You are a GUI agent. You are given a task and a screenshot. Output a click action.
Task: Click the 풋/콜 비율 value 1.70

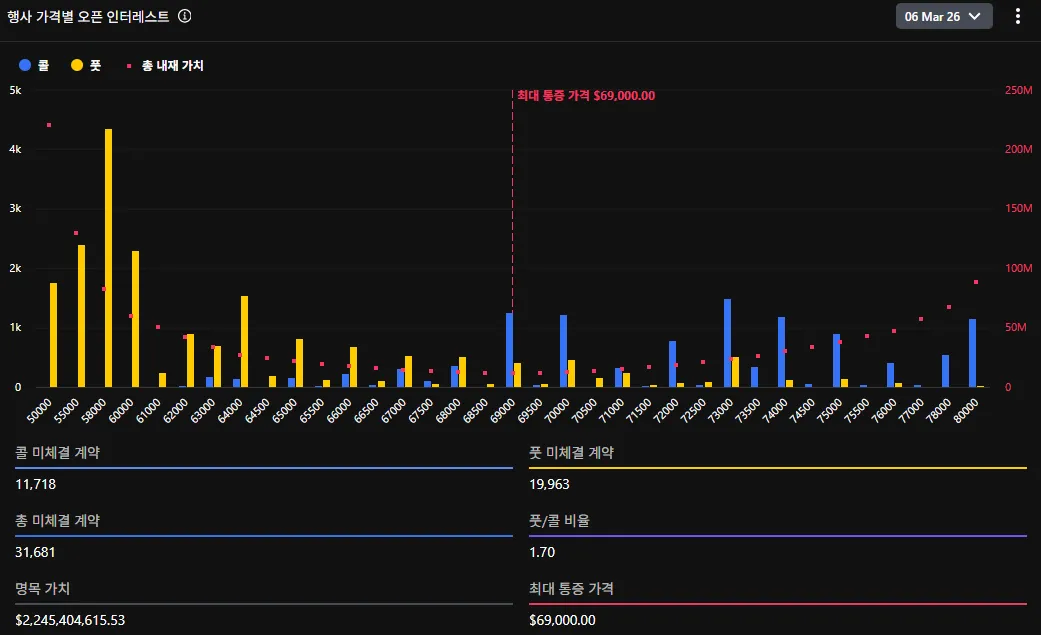point(542,552)
